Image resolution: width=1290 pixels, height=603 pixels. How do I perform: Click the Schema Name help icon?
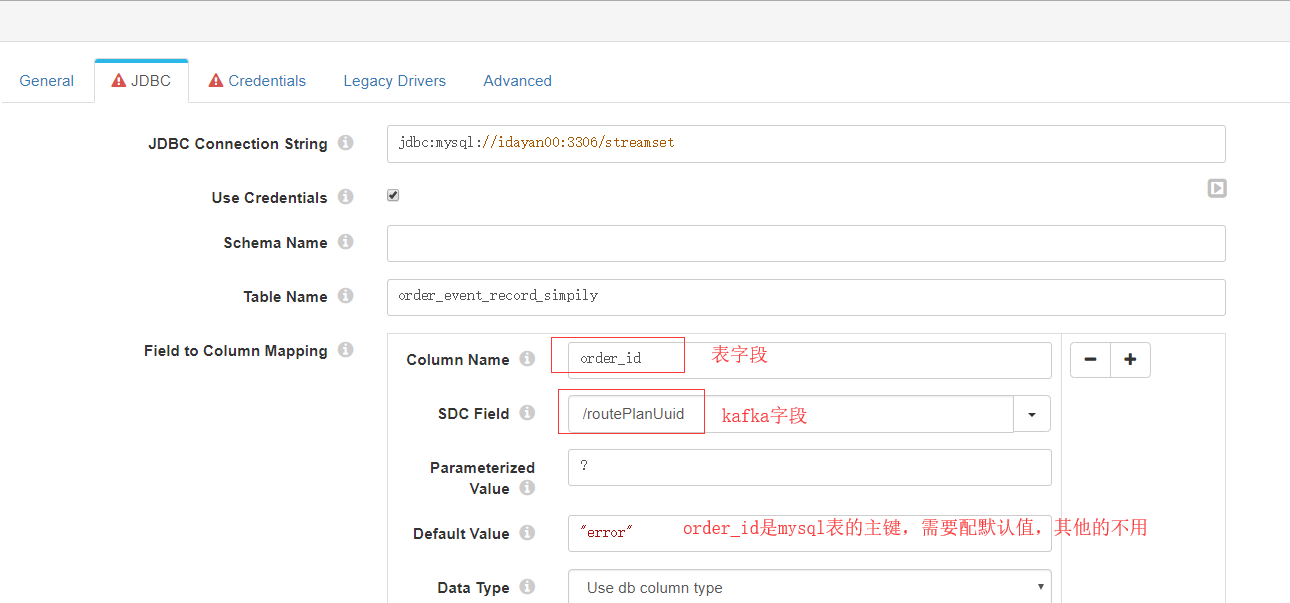(x=345, y=242)
